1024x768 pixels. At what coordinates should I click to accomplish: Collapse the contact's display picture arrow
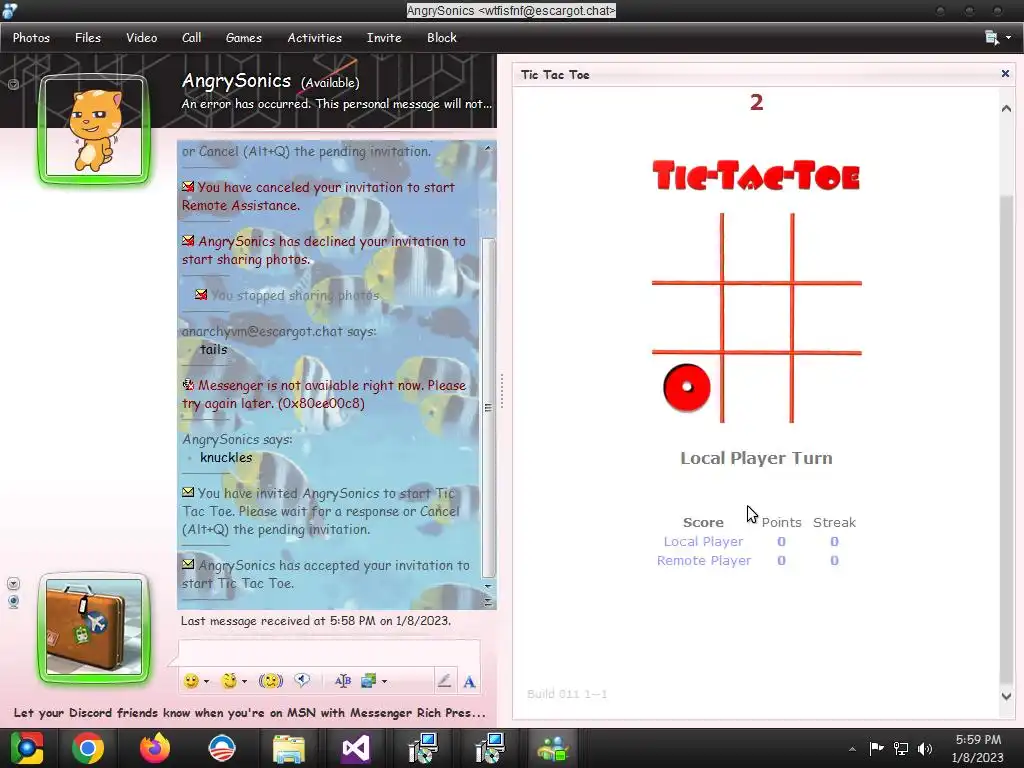pyautogui.click(x=13, y=84)
